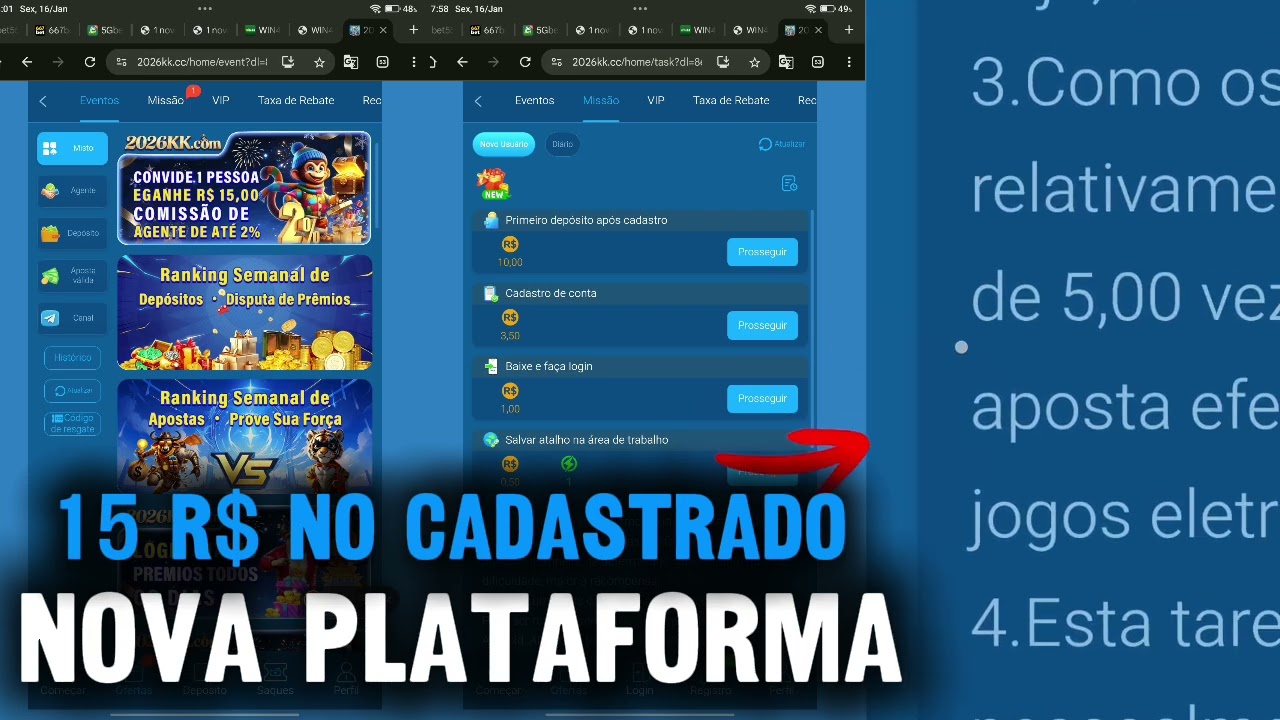Open Taxa de Rebate tab in left window

coord(296,100)
